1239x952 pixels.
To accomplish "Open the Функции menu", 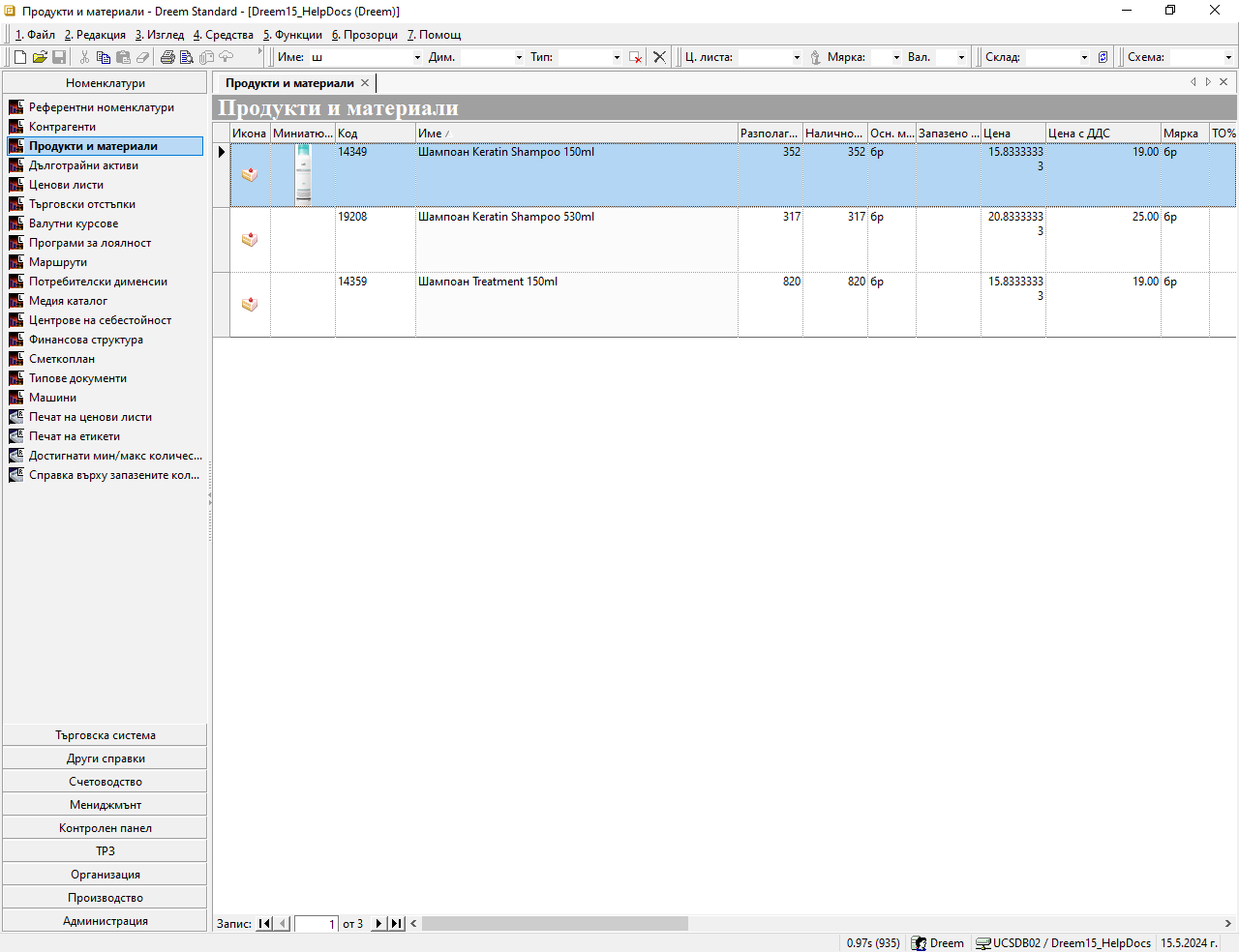I will pos(292,35).
